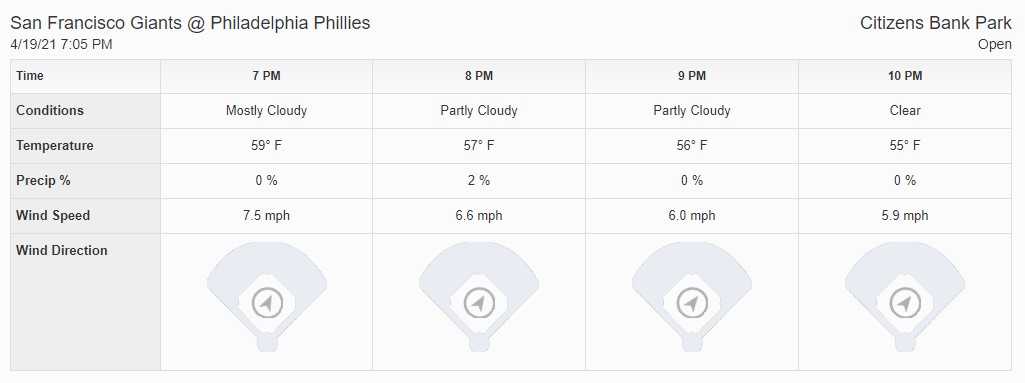
Task: Click the 59° F temperature cell
Action: pos(267,146)
